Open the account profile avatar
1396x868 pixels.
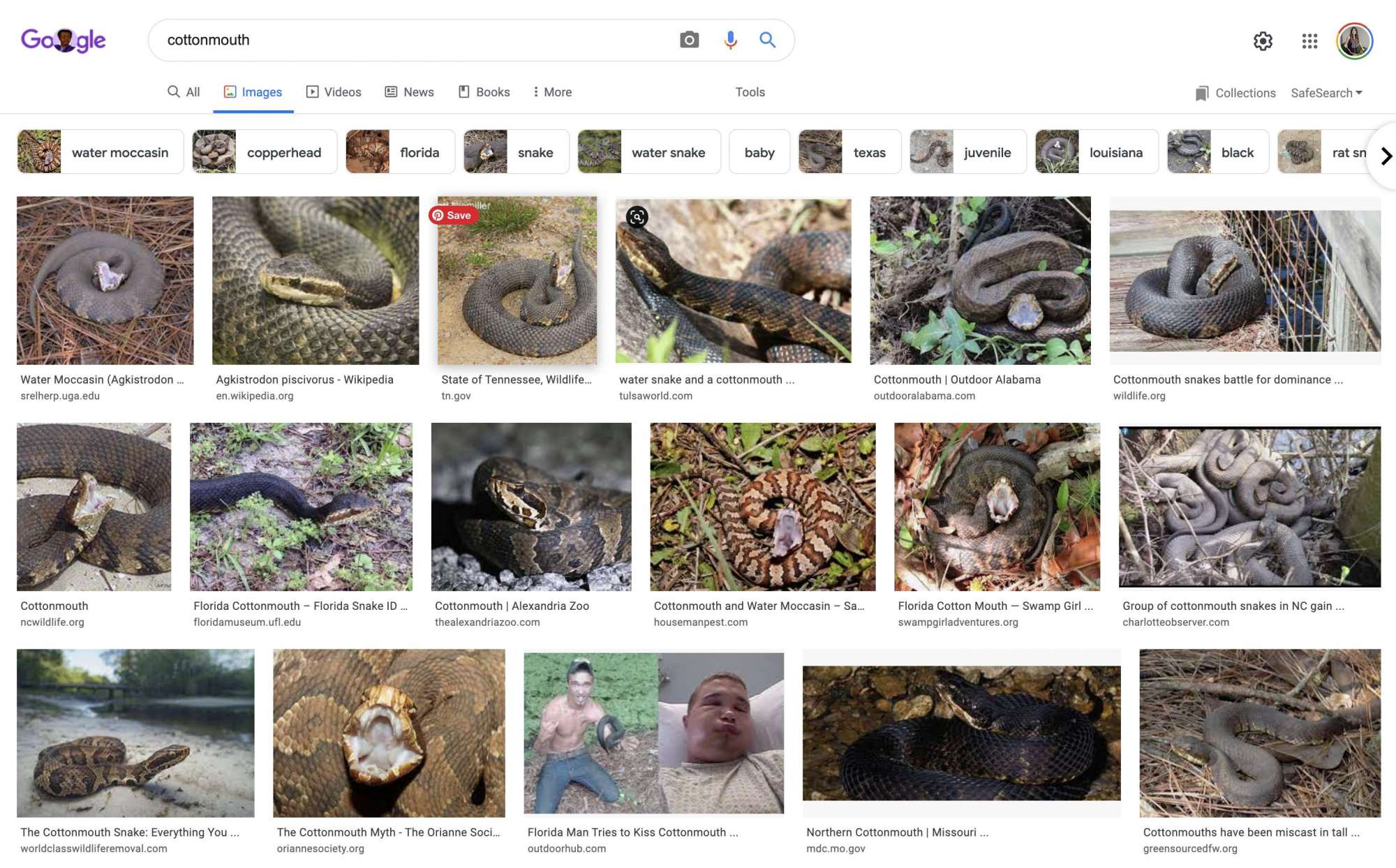tap(1354, 41)
